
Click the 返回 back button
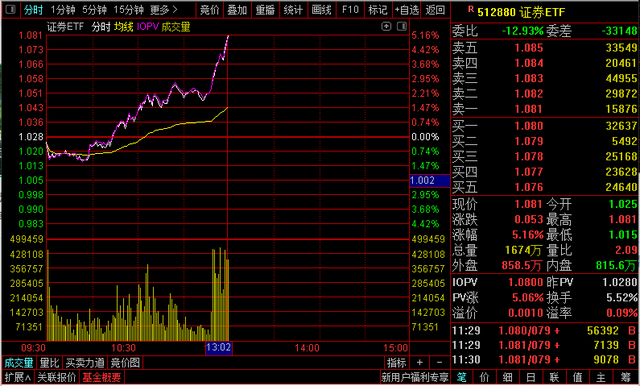[x=435, y=10]
